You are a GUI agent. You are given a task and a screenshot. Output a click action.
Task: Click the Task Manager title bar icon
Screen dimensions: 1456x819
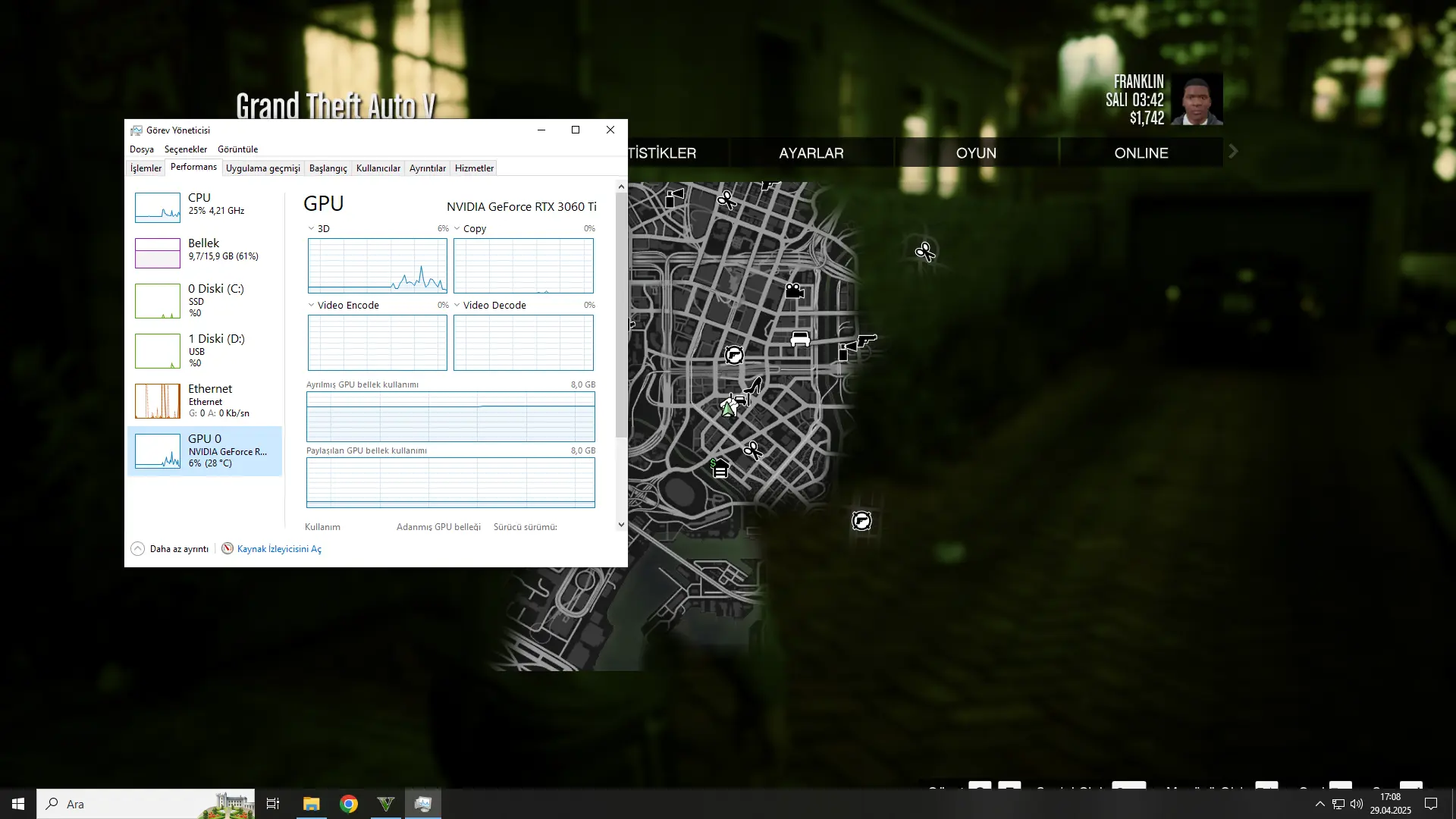(x=136, y=130)
